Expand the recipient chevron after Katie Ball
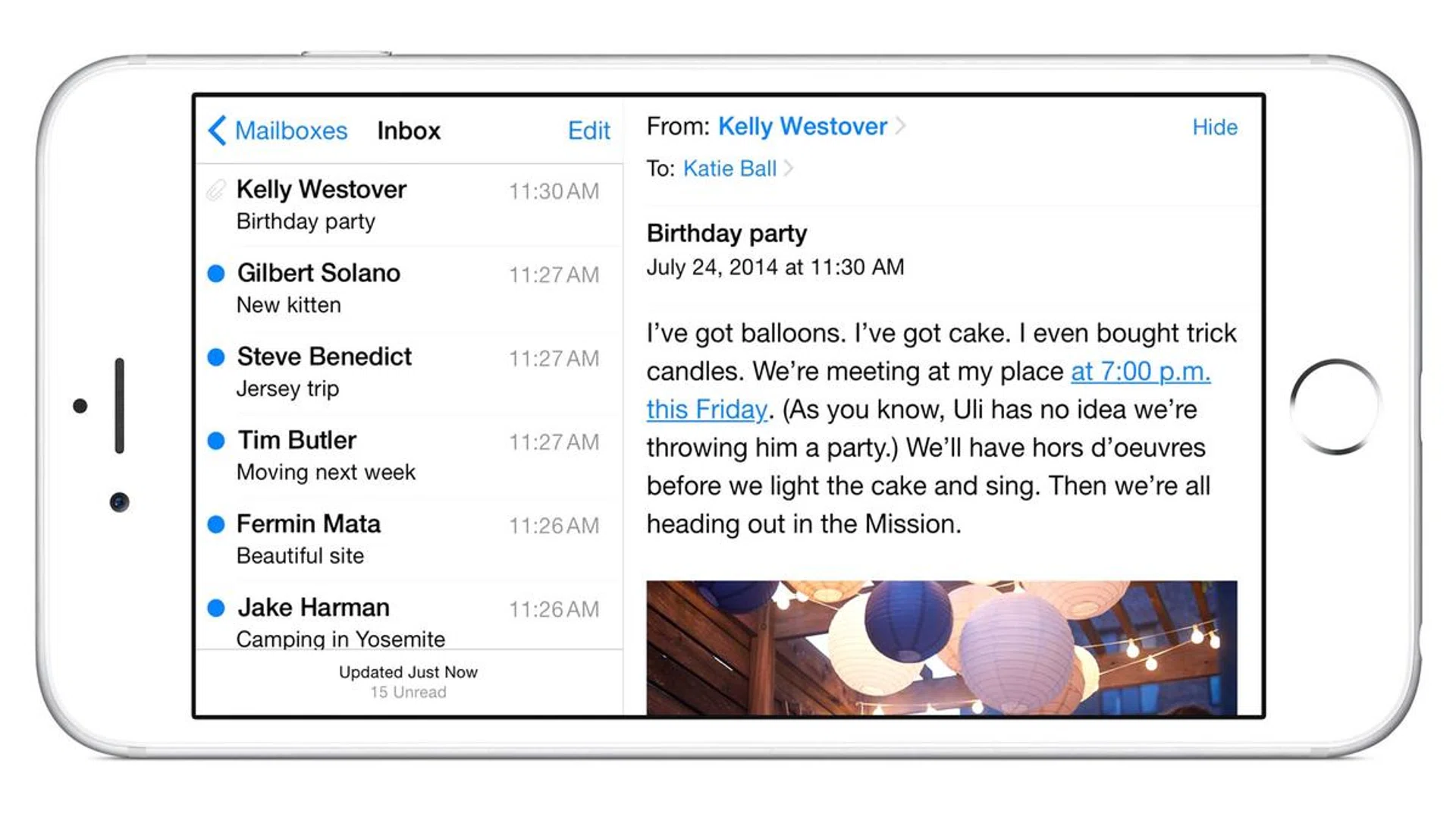 coord(789,168)
